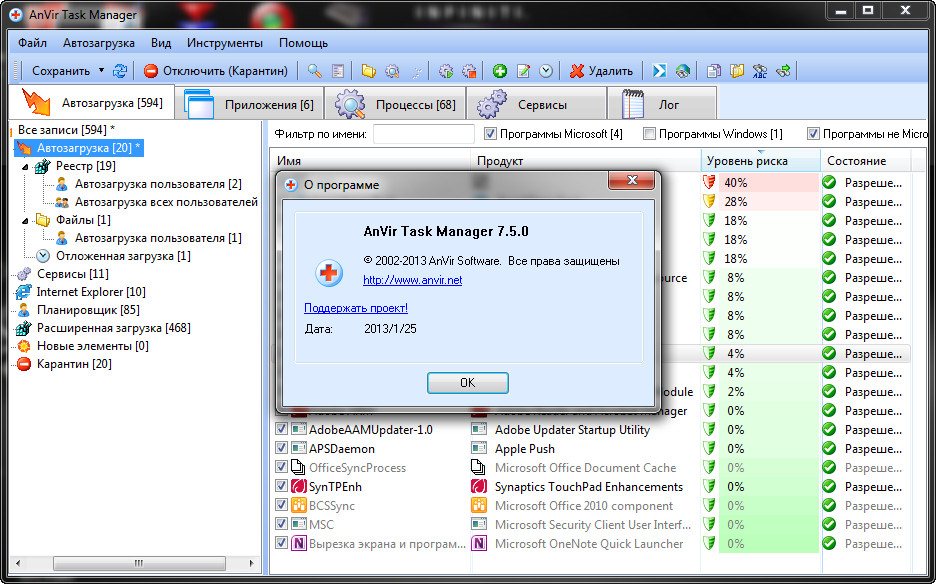The width and height of the screenshot is (936, 584).
Task: Click the green plus add-entry icon
Action: pos(500,71)
